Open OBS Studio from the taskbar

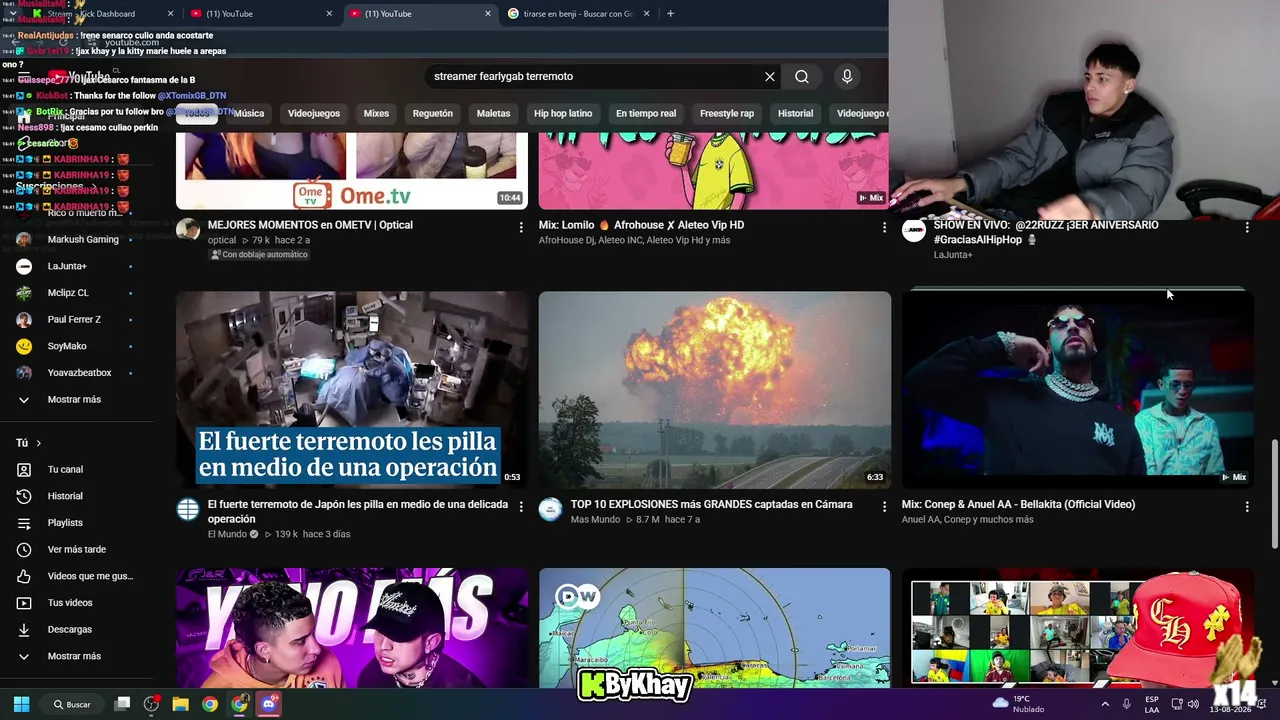pyautogui.click(x=151, y=704)
